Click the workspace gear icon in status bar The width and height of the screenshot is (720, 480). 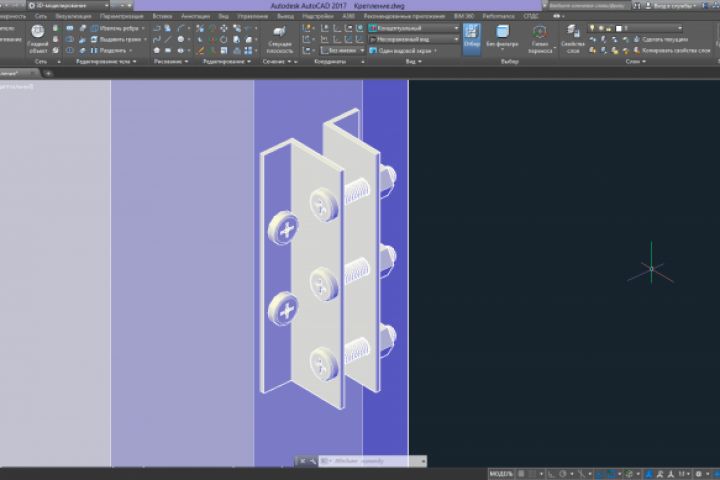pos(698,474)
